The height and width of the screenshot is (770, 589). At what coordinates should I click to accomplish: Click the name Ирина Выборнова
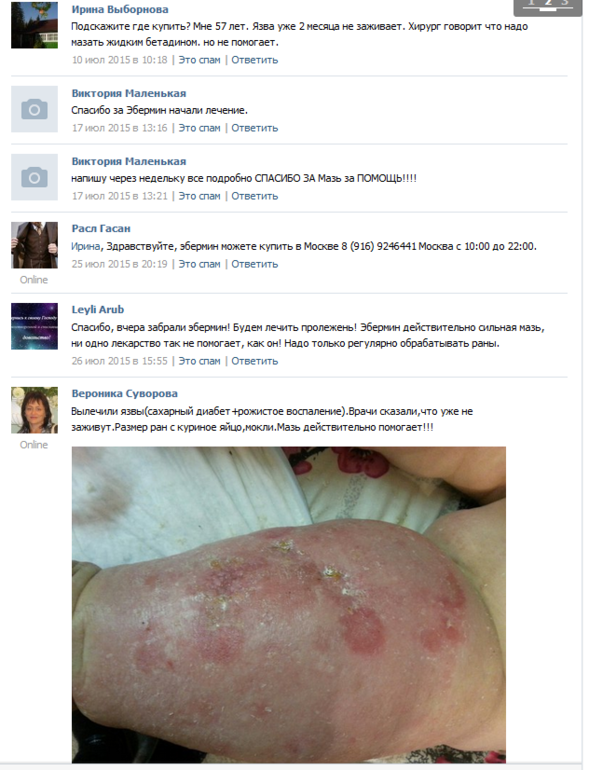(x=120, y=9)
